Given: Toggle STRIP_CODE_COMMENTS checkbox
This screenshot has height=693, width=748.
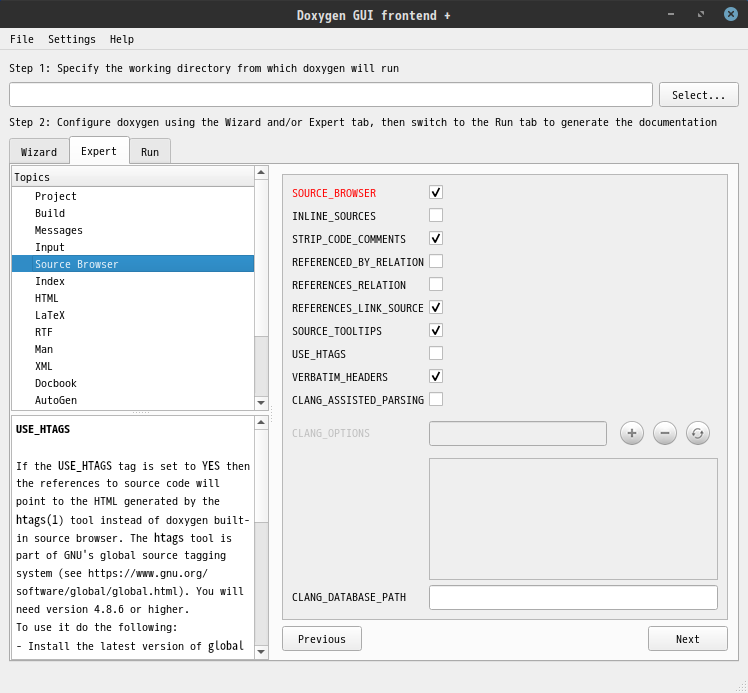Looking at the screenshot, I should coord(436,238).
